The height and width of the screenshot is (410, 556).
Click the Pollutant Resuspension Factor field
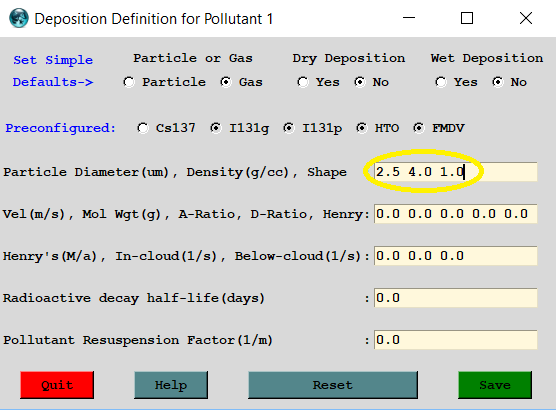[456, 340]
